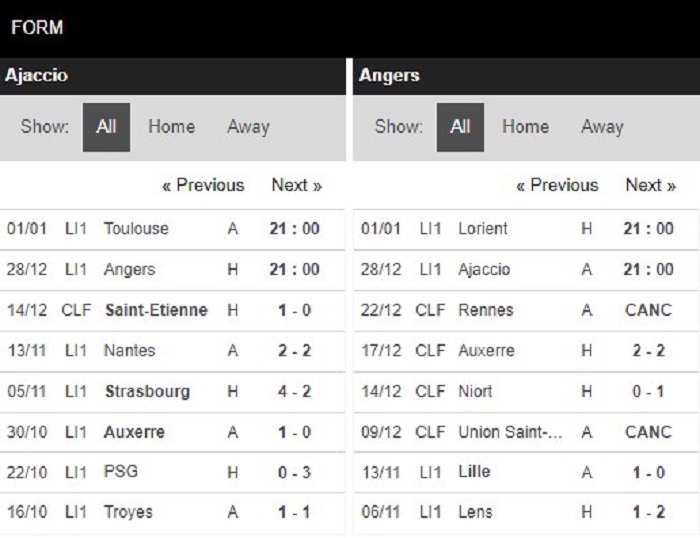
Task: Open Saint-Etienne 1 - 0 match result
Action: coord(172,310)
